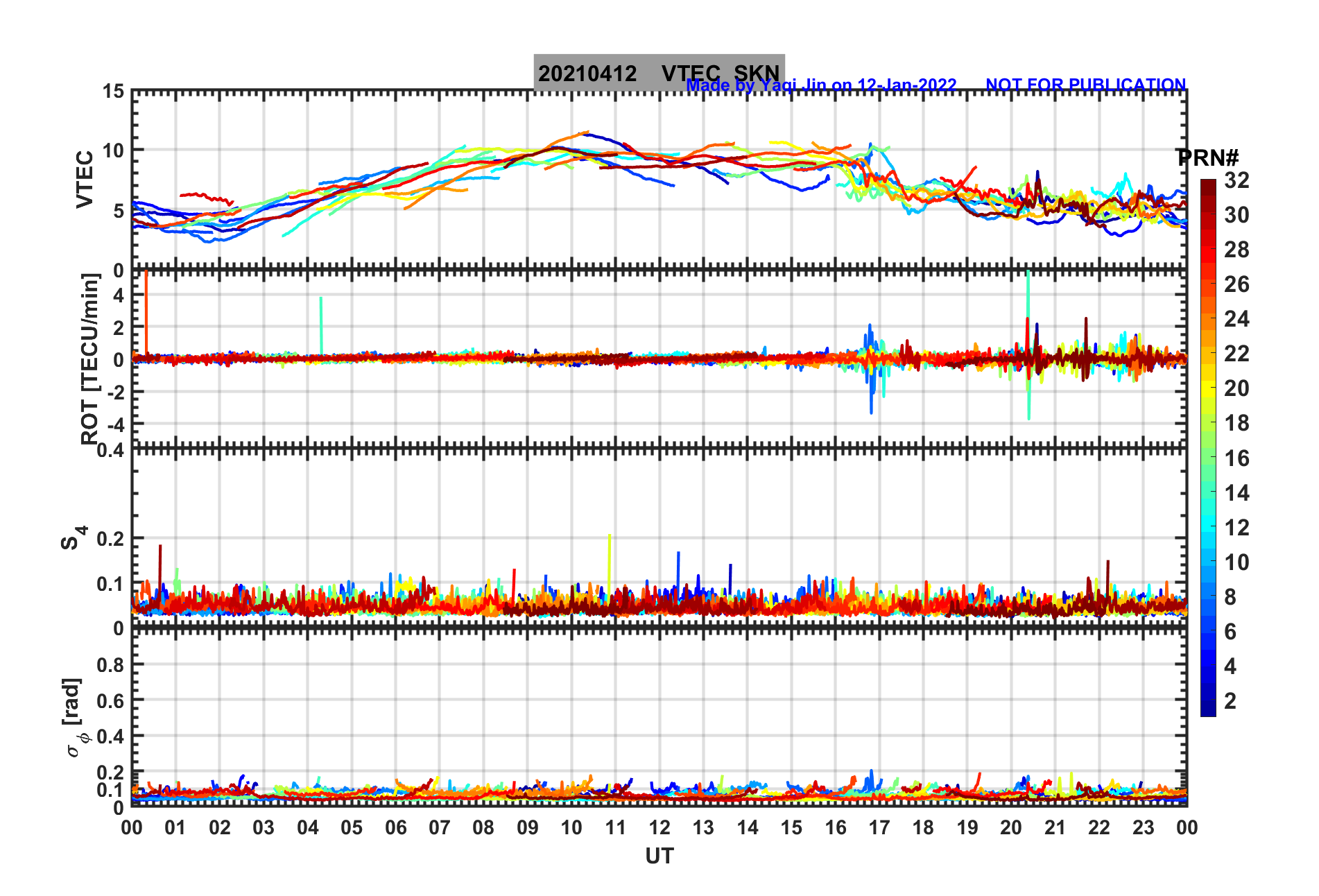Select tick label 0.4 on the σφ axis
1319x896 pixels.
tap(111, 736)
